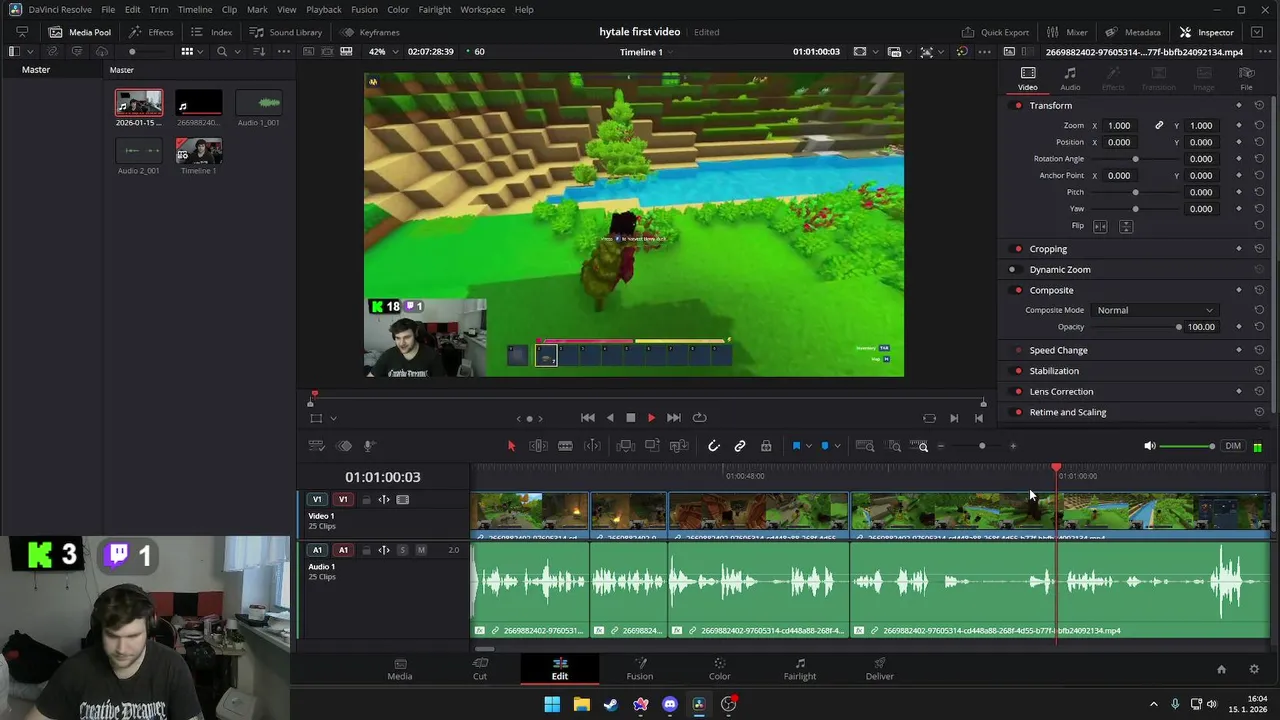Adjust the Rotation Angle slider
1280x720 pixels.
(x=1135, y=159)
